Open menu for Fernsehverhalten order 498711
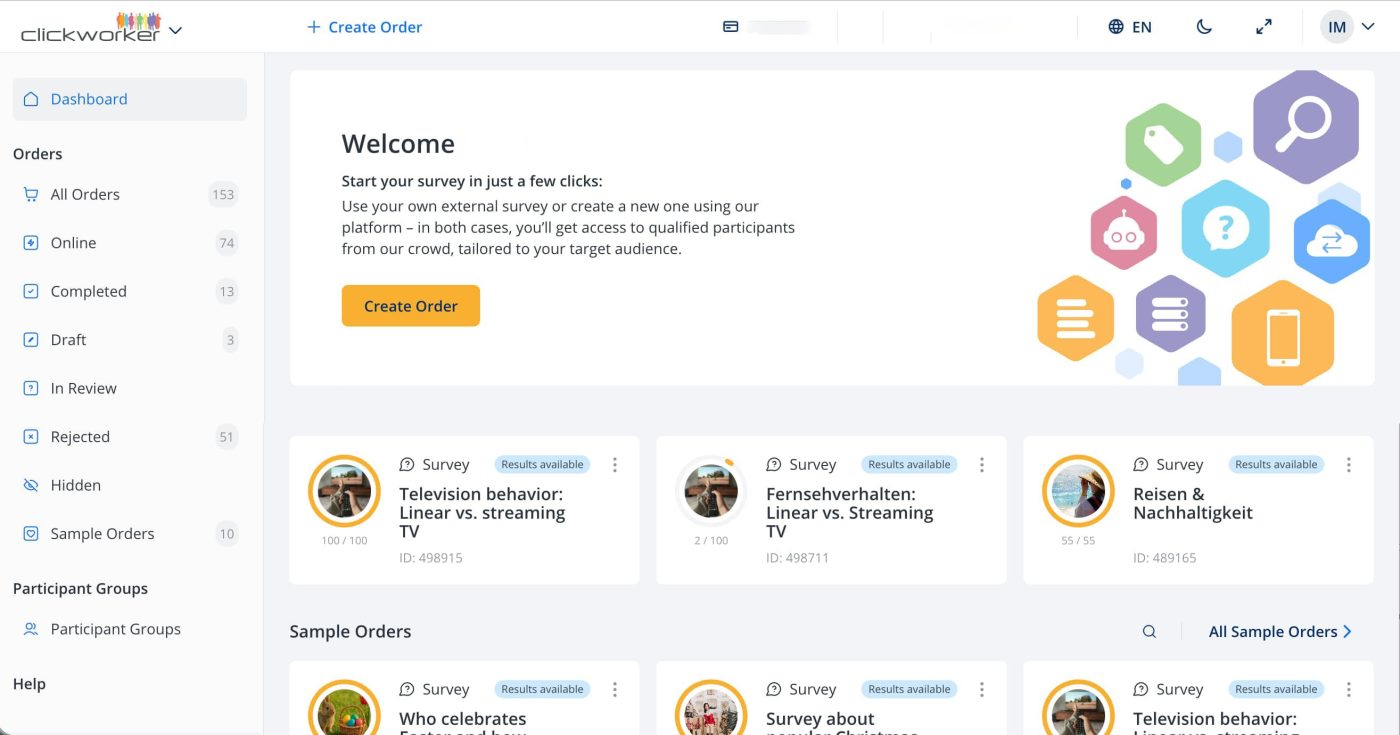Image resolution: width=1400 pixels, height=735 pixels. coord(982,465)
